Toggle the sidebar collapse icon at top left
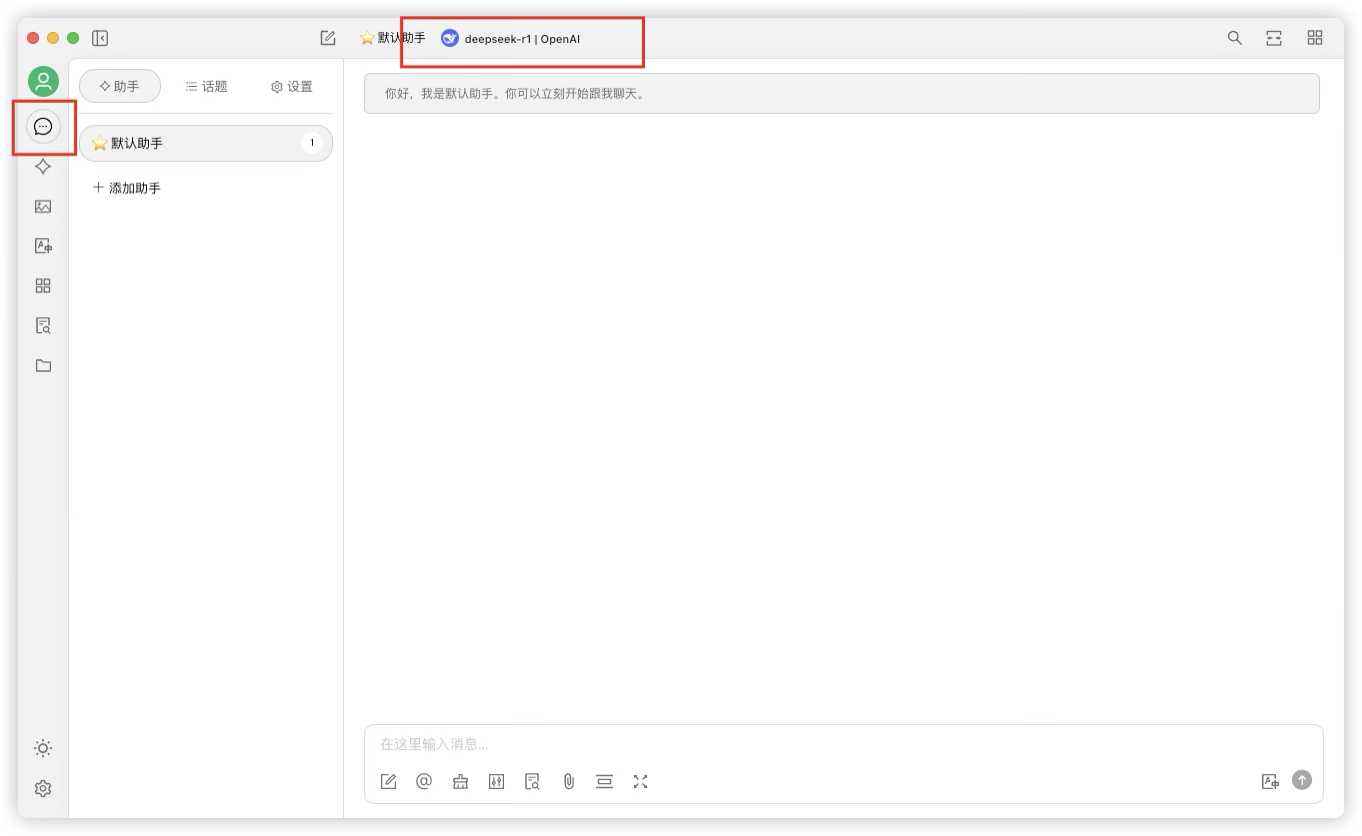Screen dimensions: 1362x836 point(99,37)
